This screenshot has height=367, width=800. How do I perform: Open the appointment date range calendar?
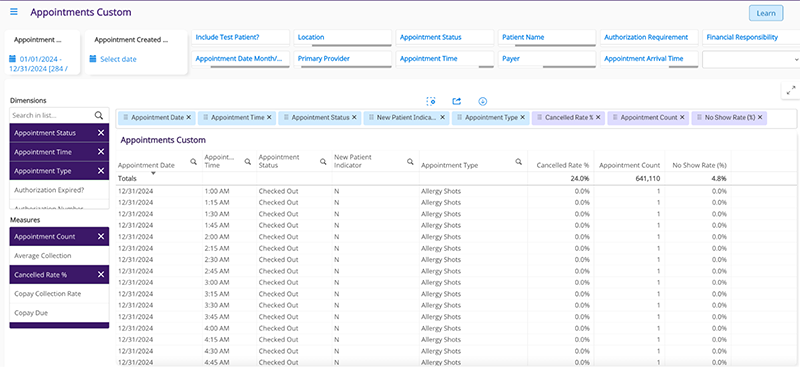(x=13, y=59)
